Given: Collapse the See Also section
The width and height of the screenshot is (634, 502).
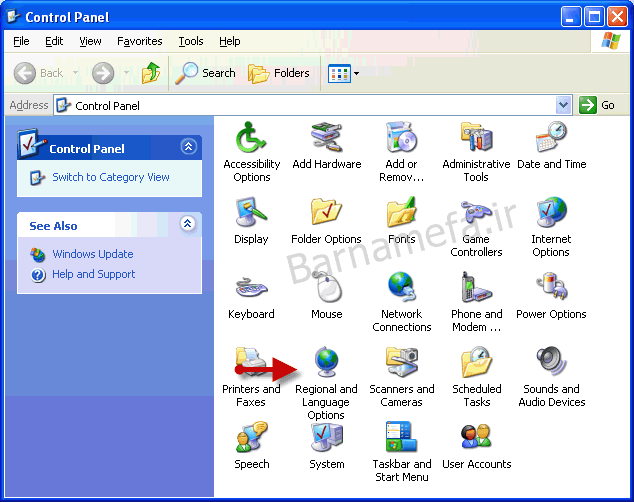Looking at the screenshot, I should 188,225.
